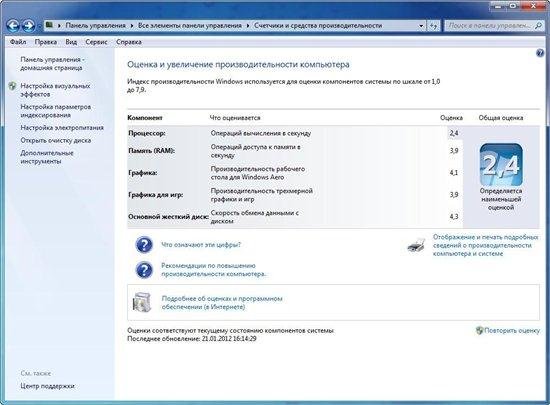The width and height of the screenshot is (550, 405).
Task: Click the processor score 2,4 cell
Action: pyautogui.click(x=454, y=133)
